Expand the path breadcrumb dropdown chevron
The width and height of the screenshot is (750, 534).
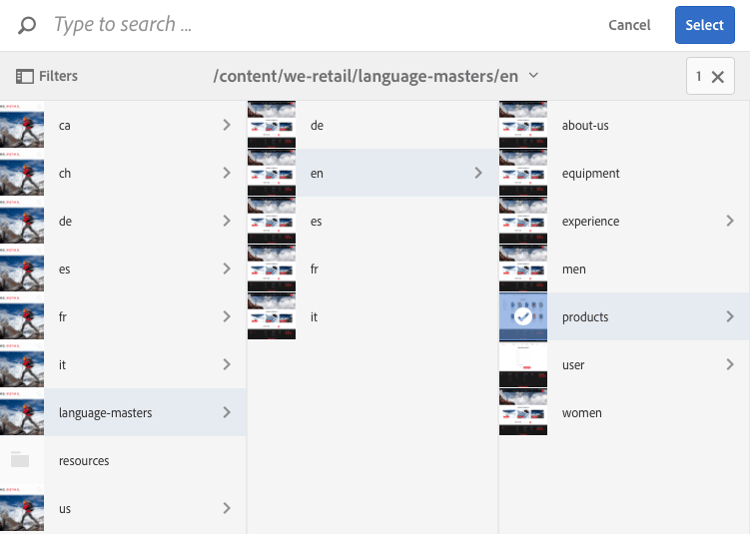pyautogui.click(x=534, y=76)
